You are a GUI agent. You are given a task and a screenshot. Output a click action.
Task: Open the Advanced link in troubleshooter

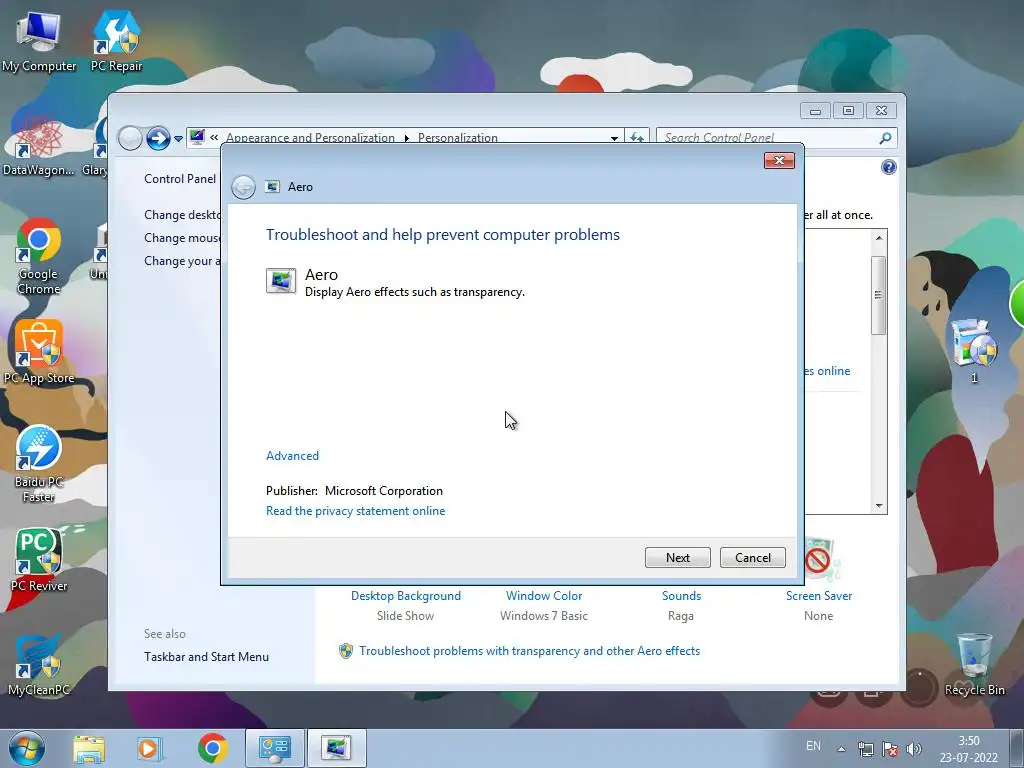[x=292, y=456]
